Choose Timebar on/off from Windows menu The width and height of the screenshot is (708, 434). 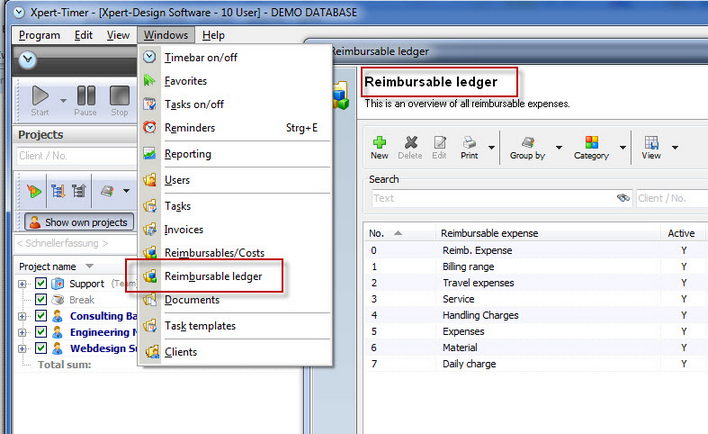click(x=235, y=57)
